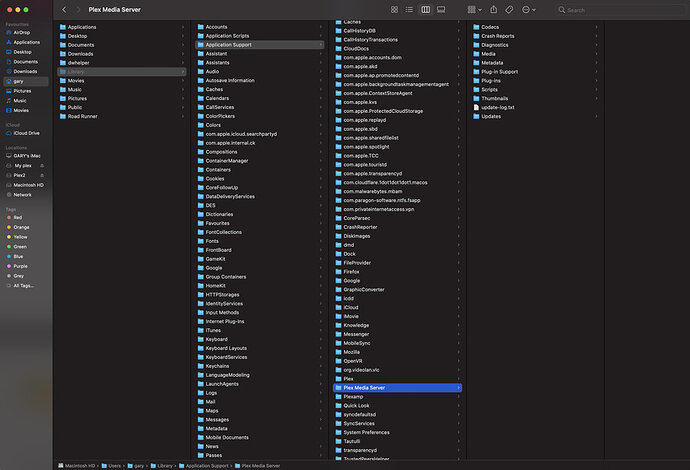Screen dimensions: 690x470
Task: Eject the Plex2 volume
Action: (42, 175)
